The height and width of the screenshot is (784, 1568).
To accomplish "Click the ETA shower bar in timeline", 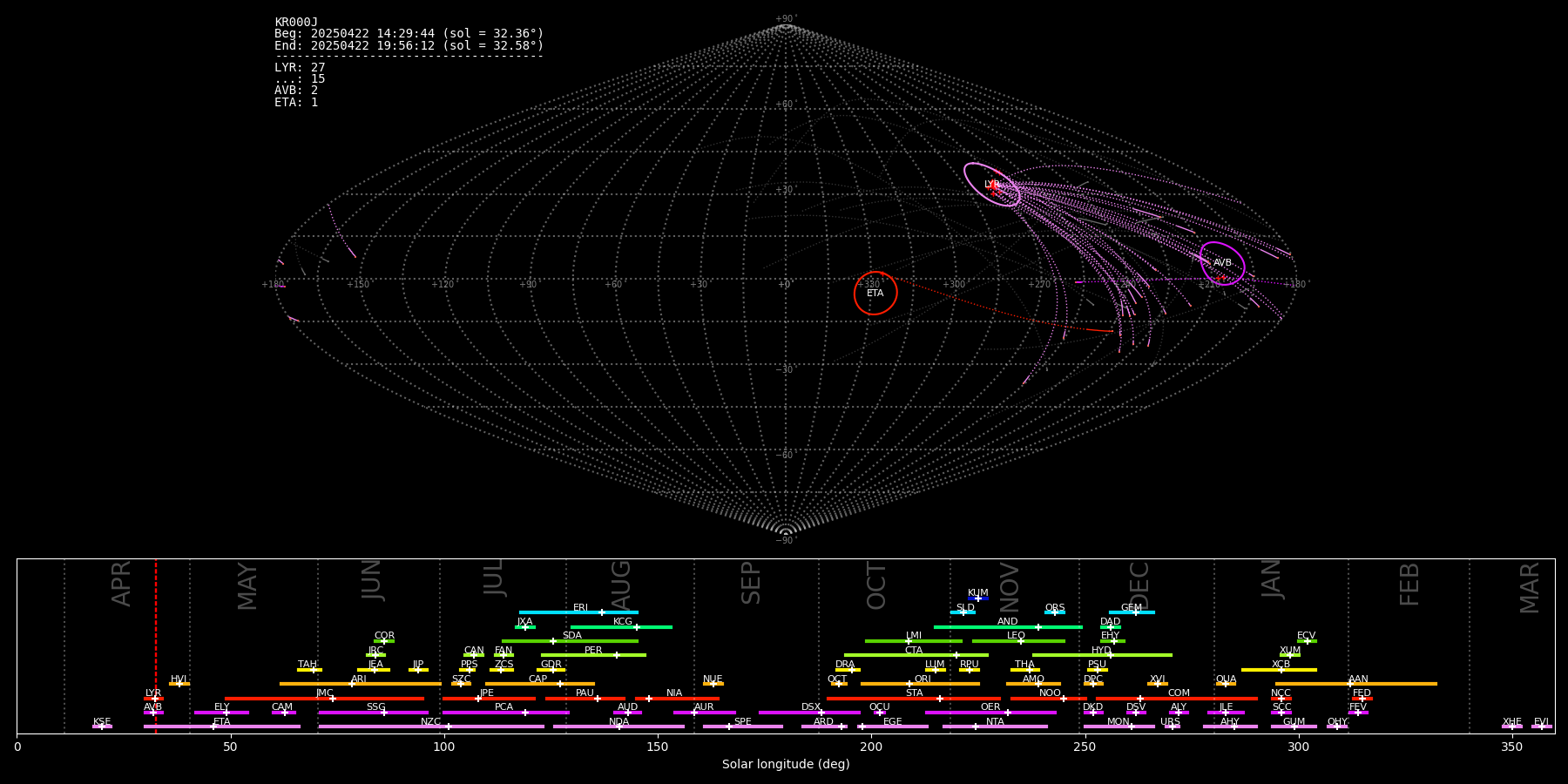I will pyautogui.click(x=222, y=727).
